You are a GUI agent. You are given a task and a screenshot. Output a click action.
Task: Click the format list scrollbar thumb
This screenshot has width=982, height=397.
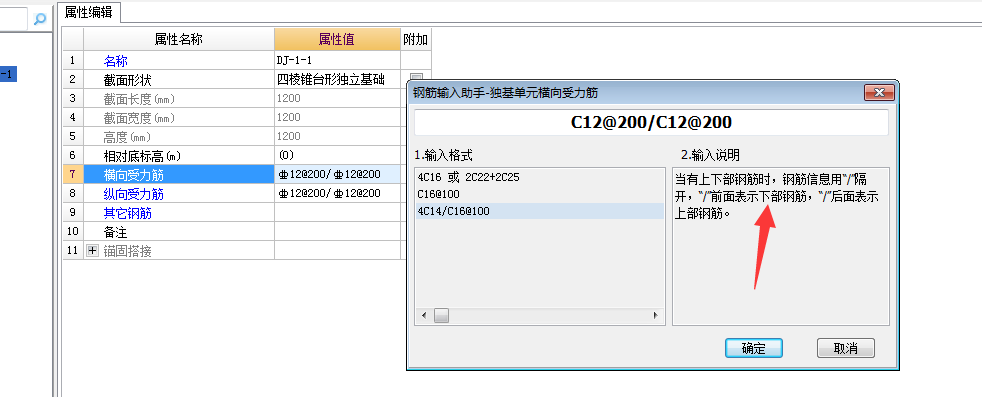tap(442, 316)
